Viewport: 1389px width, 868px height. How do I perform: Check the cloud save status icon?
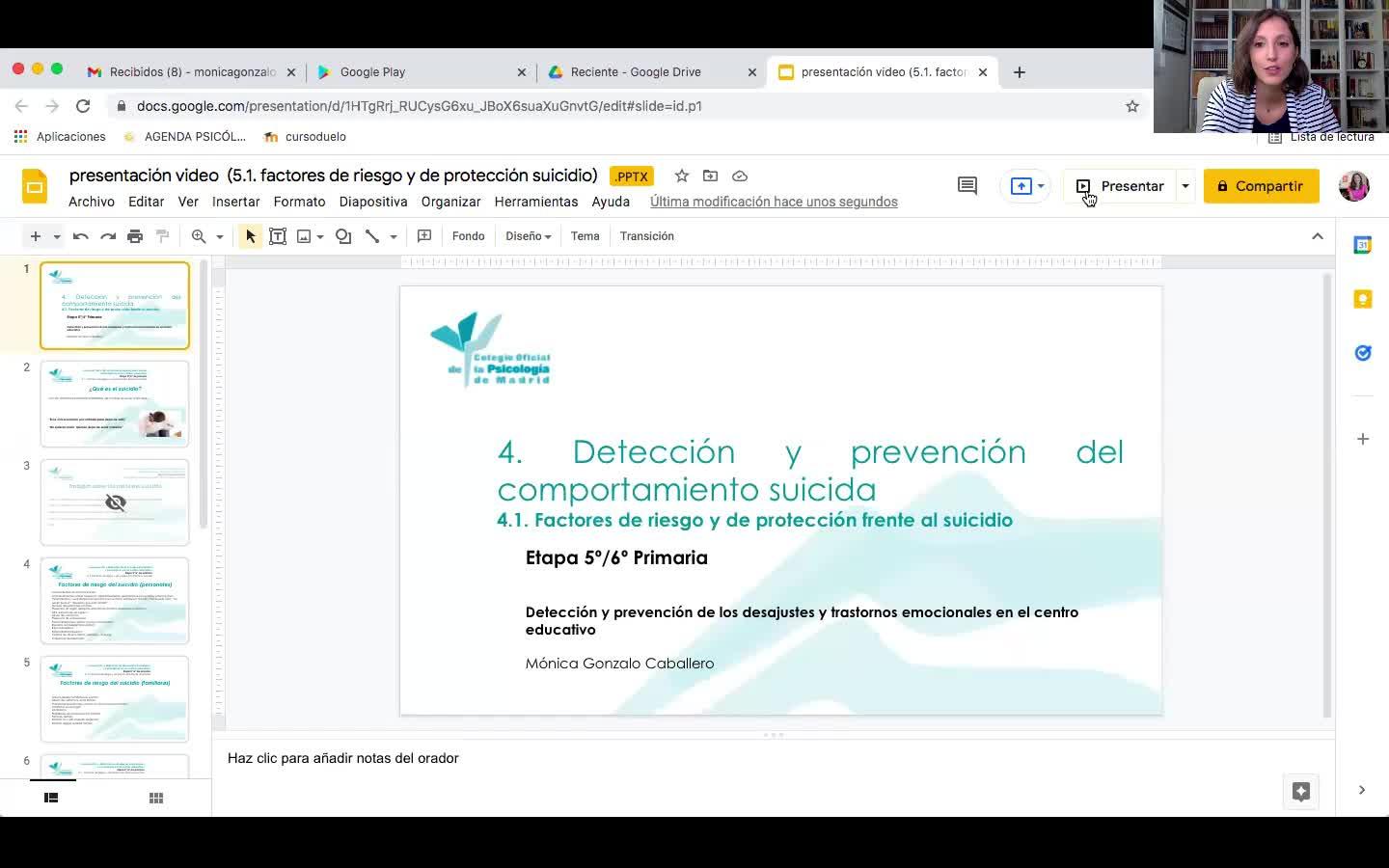click(740, 176)
